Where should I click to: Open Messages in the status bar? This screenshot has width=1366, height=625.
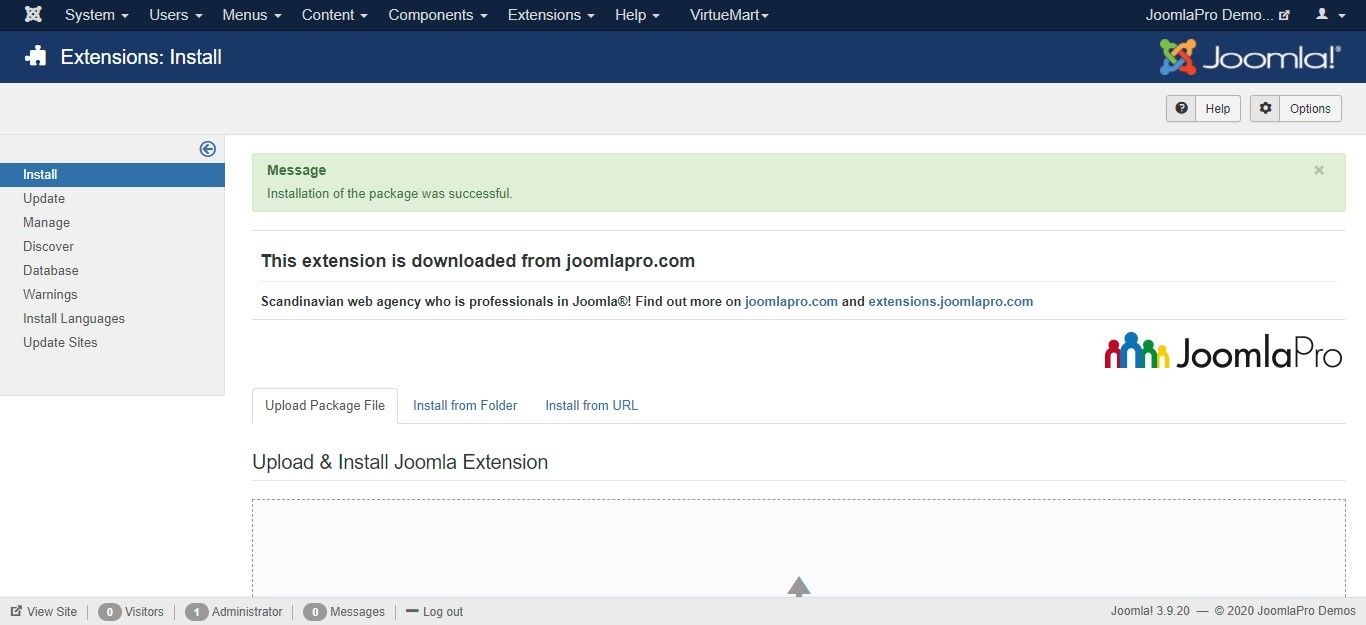pos(344,612)
